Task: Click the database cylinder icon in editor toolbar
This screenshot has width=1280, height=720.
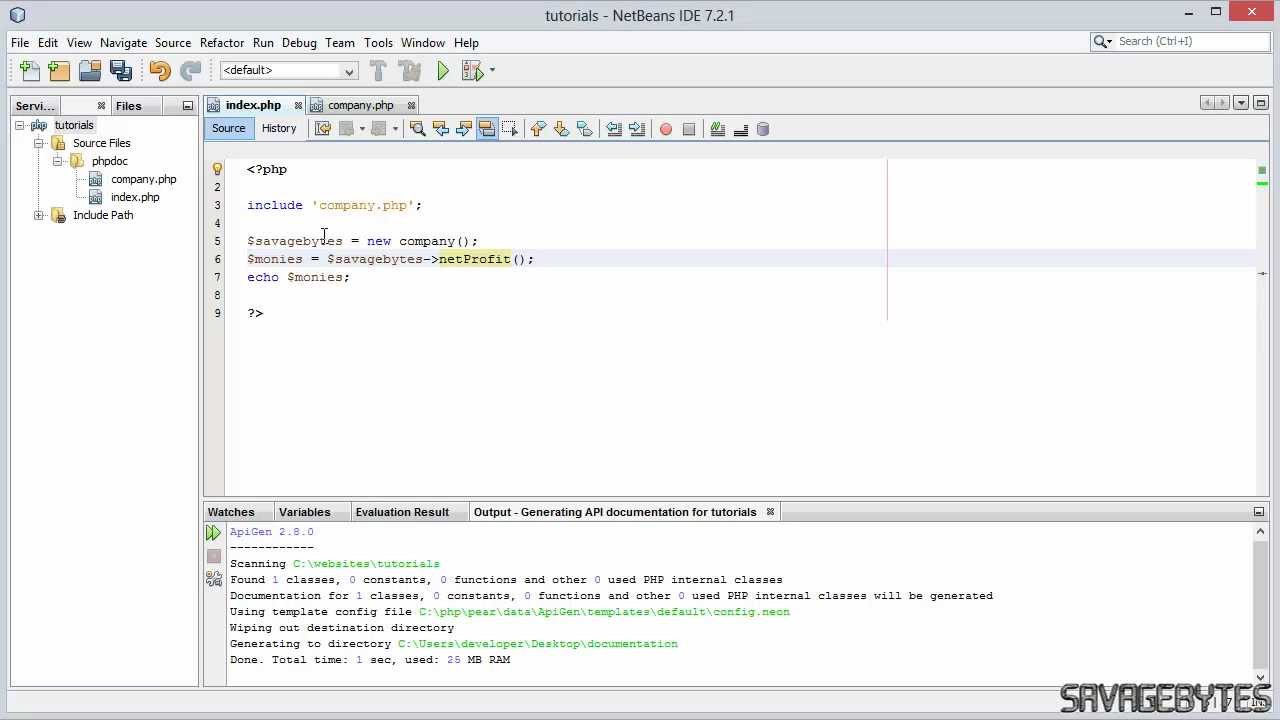Action: point(763,129)
